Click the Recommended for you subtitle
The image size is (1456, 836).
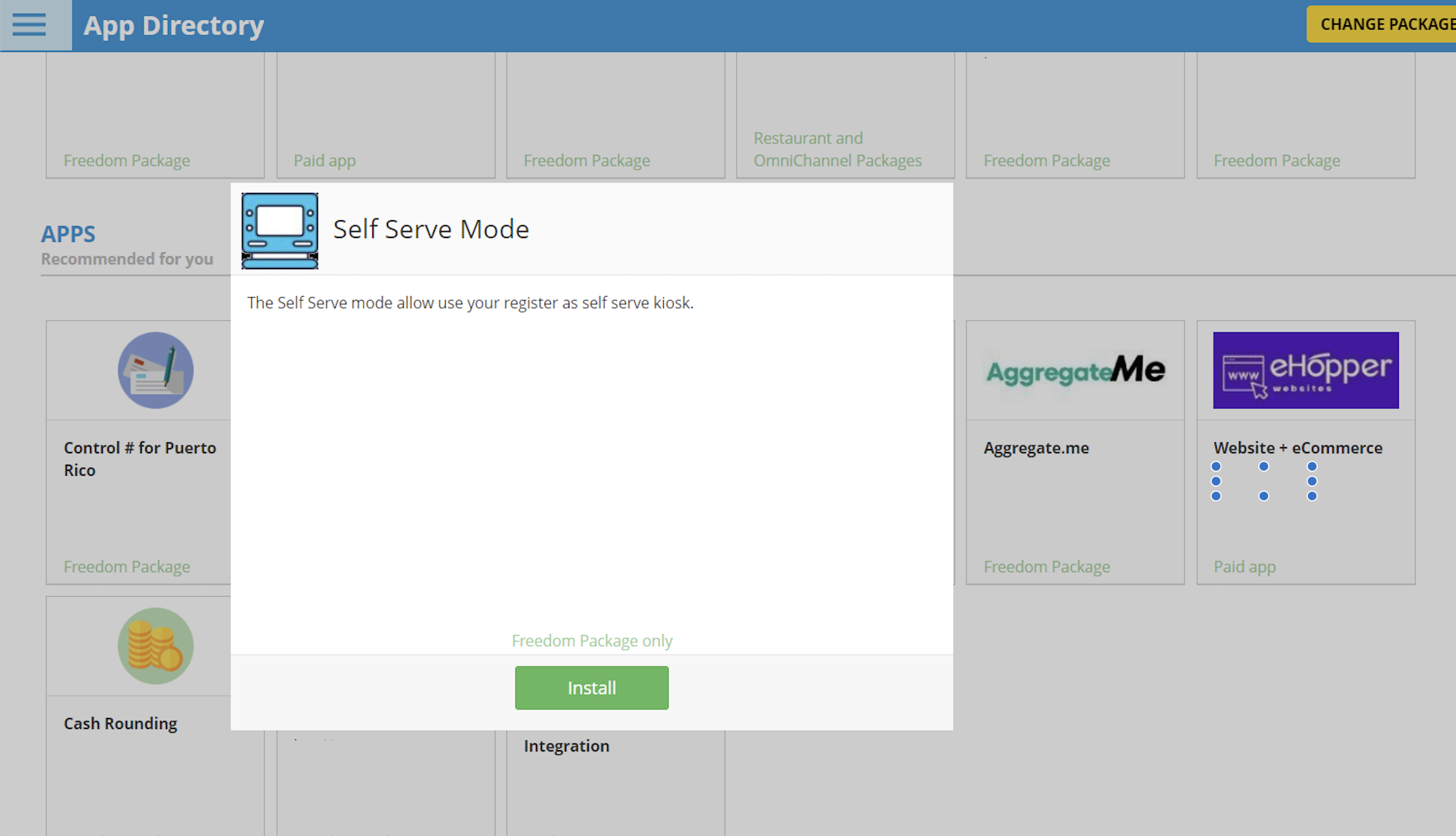pos(127,259)
